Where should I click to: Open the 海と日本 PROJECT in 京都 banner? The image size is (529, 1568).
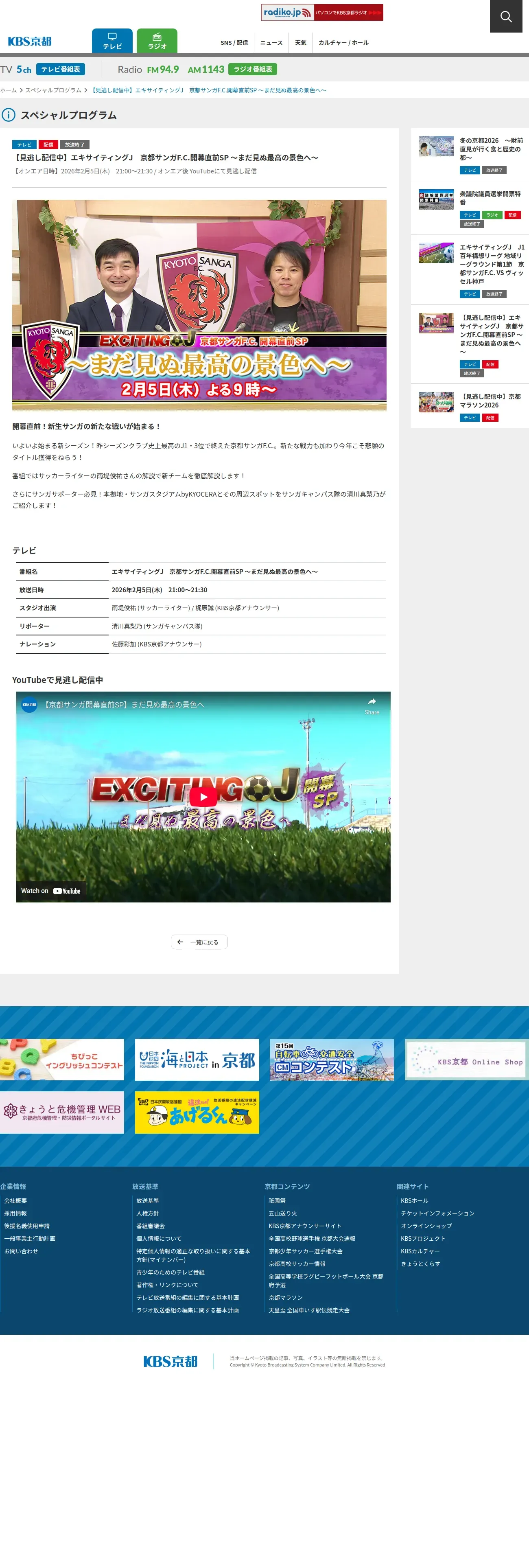[x=197, y=1060]
